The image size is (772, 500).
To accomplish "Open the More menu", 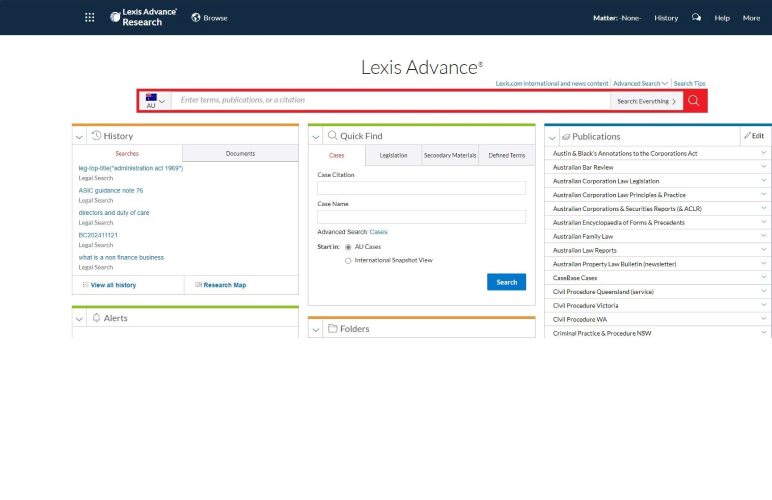I will [751, 18].
